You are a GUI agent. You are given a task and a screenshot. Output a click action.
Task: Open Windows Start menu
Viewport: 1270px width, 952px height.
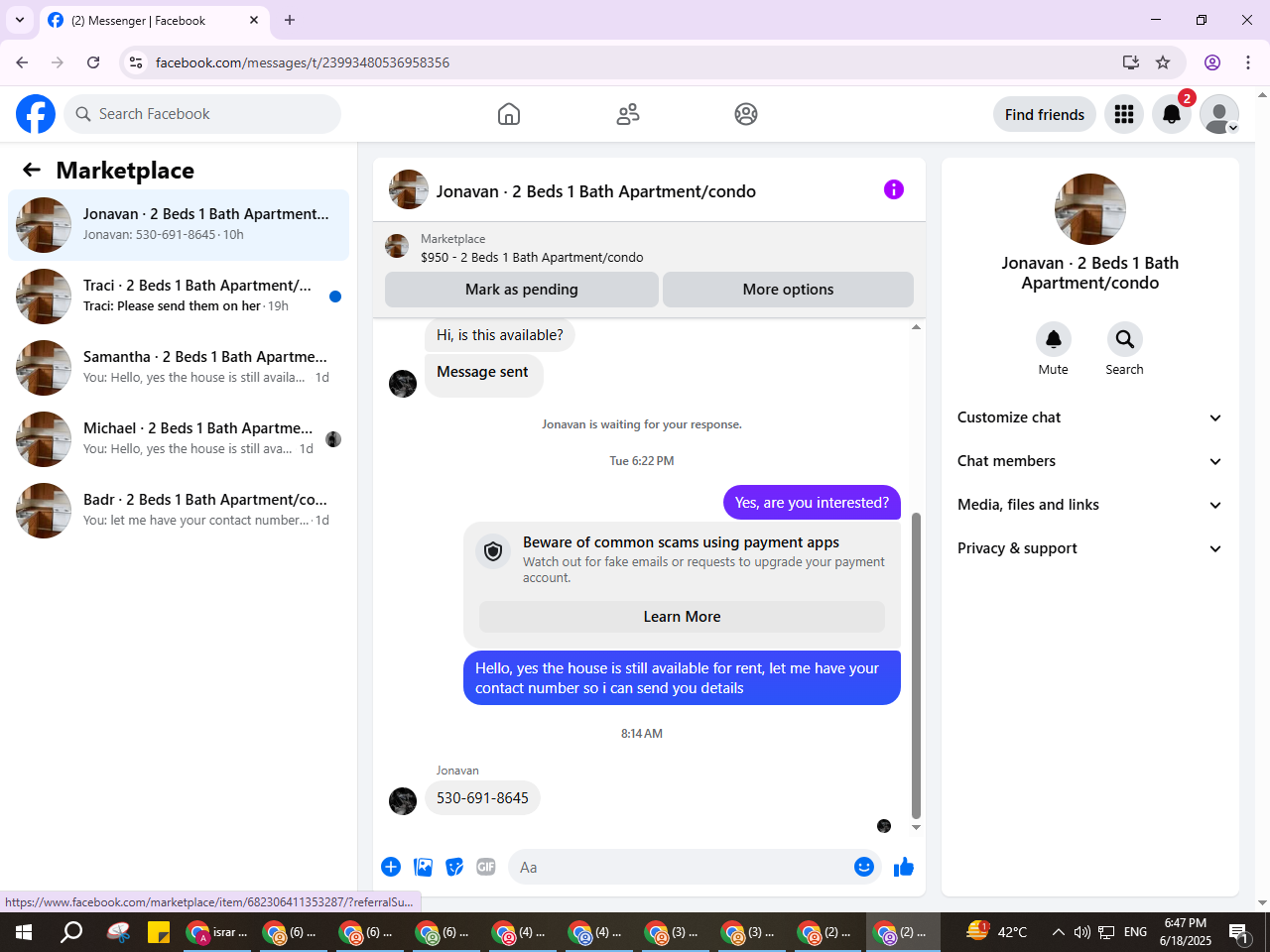(x=24, y=932)
